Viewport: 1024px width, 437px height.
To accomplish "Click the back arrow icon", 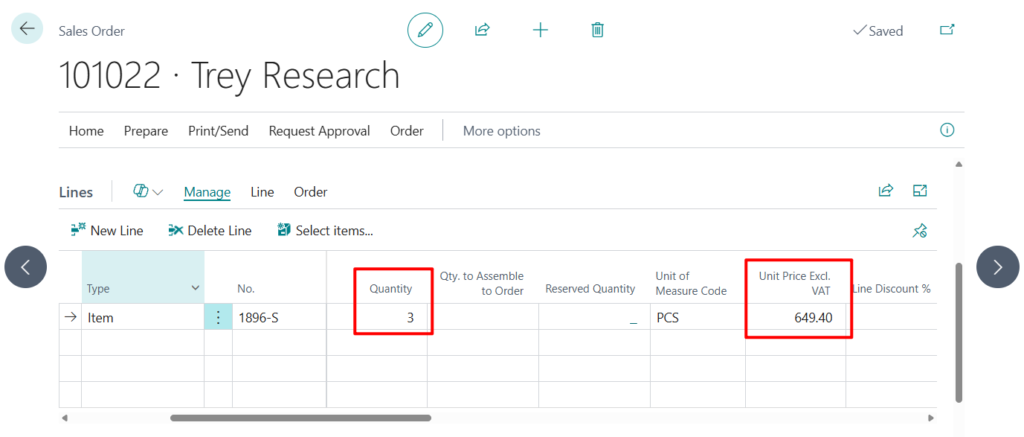I will 26,29.
